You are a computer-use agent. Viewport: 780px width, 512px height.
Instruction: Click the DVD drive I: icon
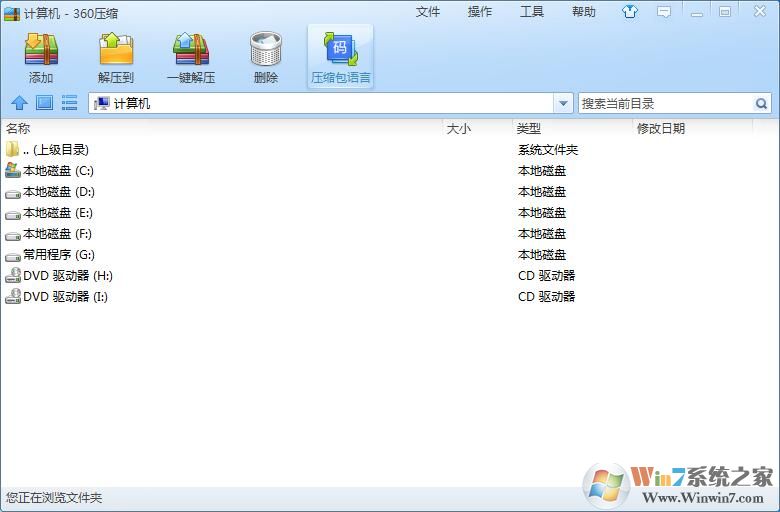coord(13,296)
